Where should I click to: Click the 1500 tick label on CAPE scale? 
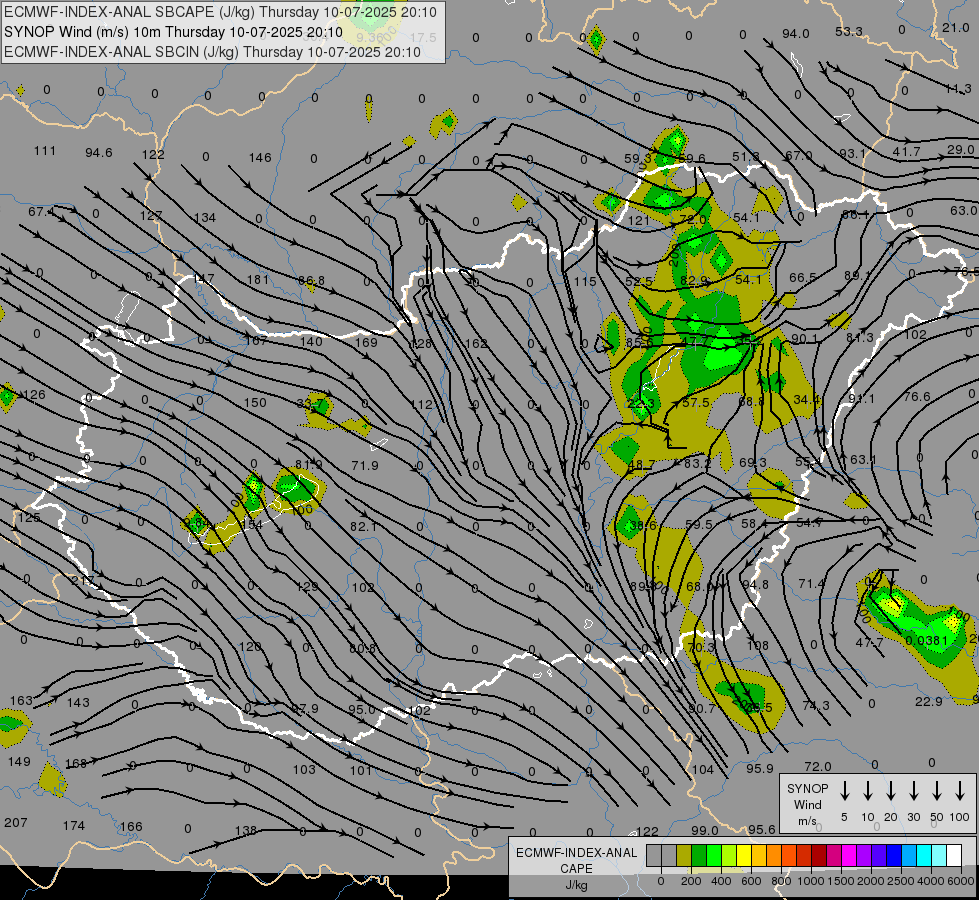coord(840,881)
